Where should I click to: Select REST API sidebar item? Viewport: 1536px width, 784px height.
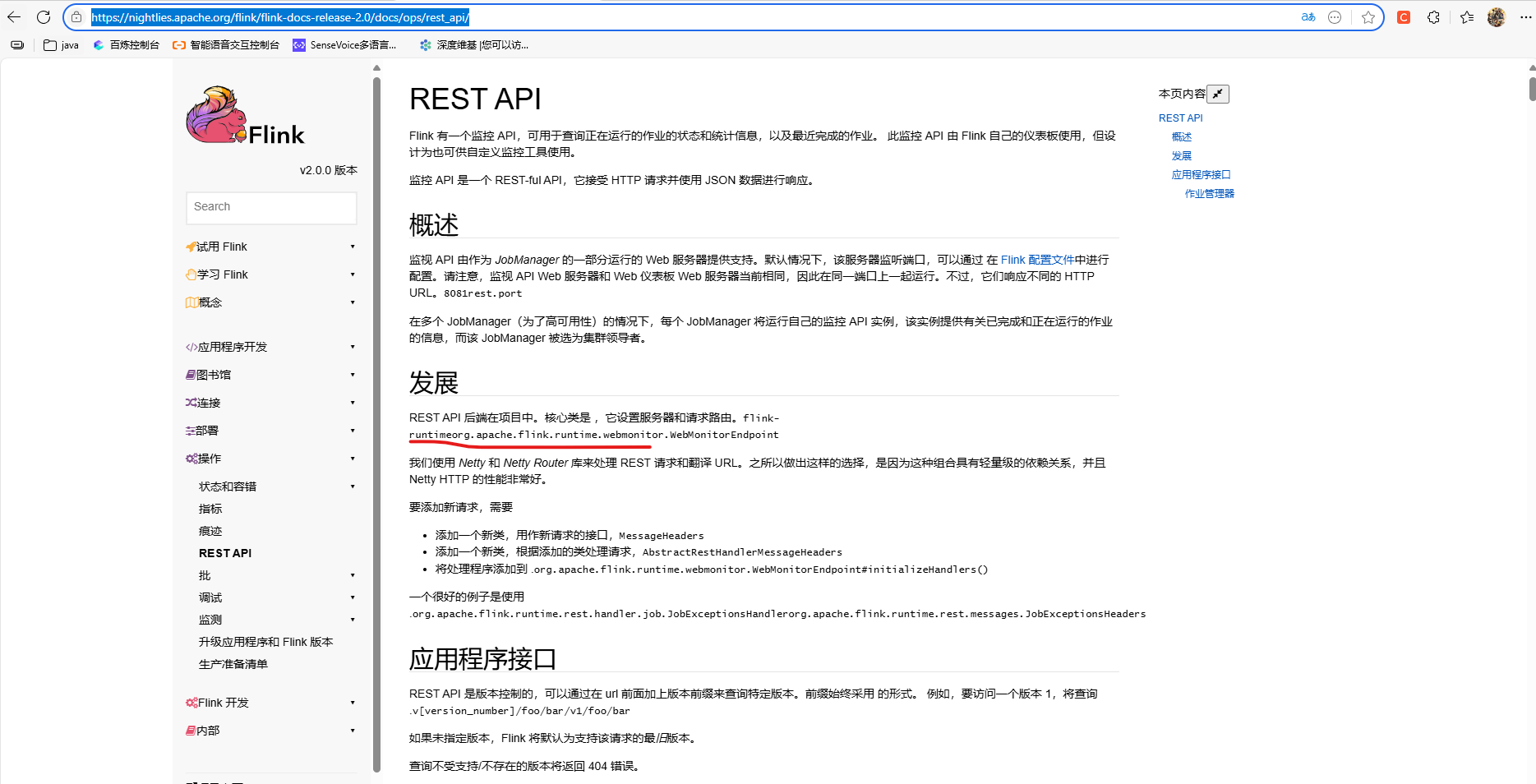(225, 553)
